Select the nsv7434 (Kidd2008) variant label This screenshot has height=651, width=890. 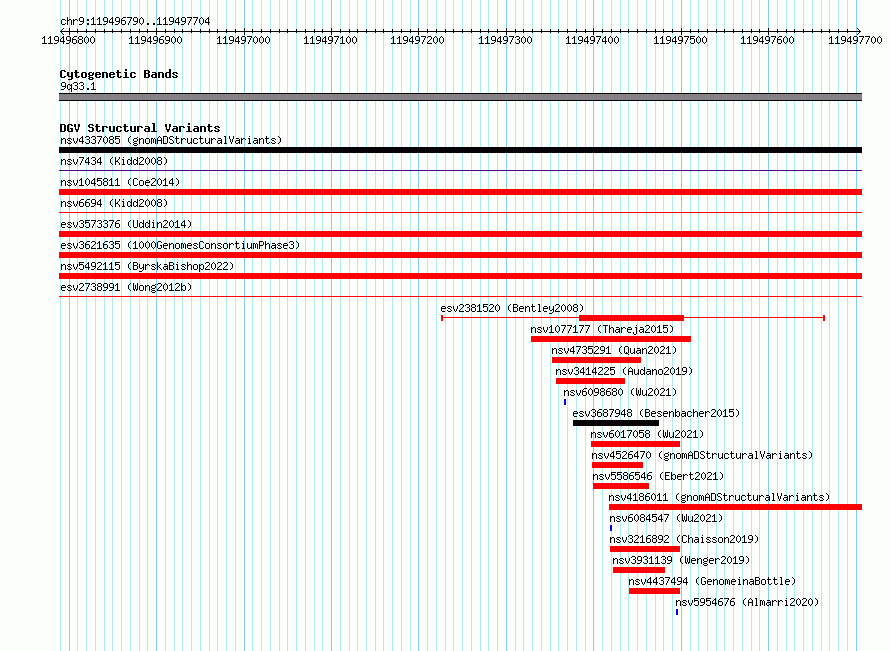(x=114, y=161)
